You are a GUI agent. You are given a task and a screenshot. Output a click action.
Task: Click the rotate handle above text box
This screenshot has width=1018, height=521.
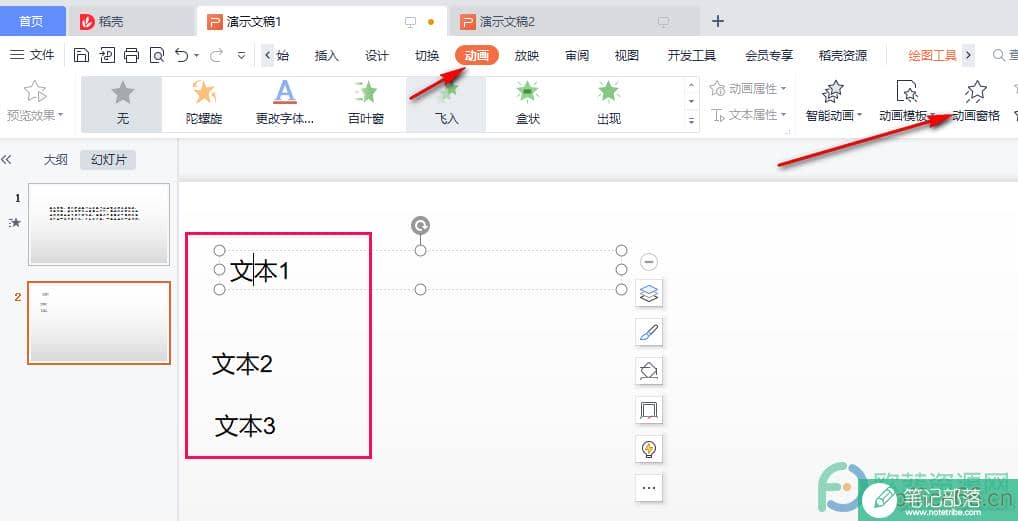[421, 225]
